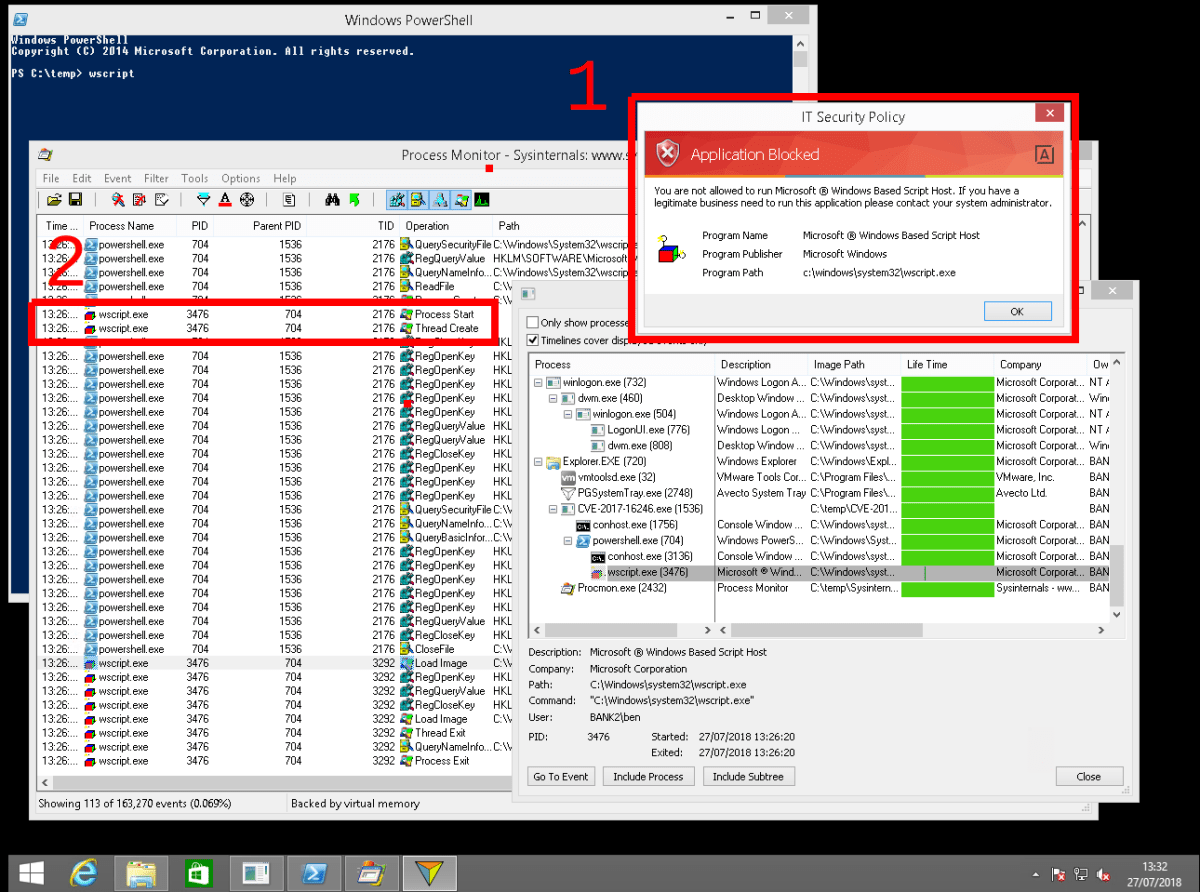
Task: Find an event using the binoculars icon
Action: (x=333, y=199)
